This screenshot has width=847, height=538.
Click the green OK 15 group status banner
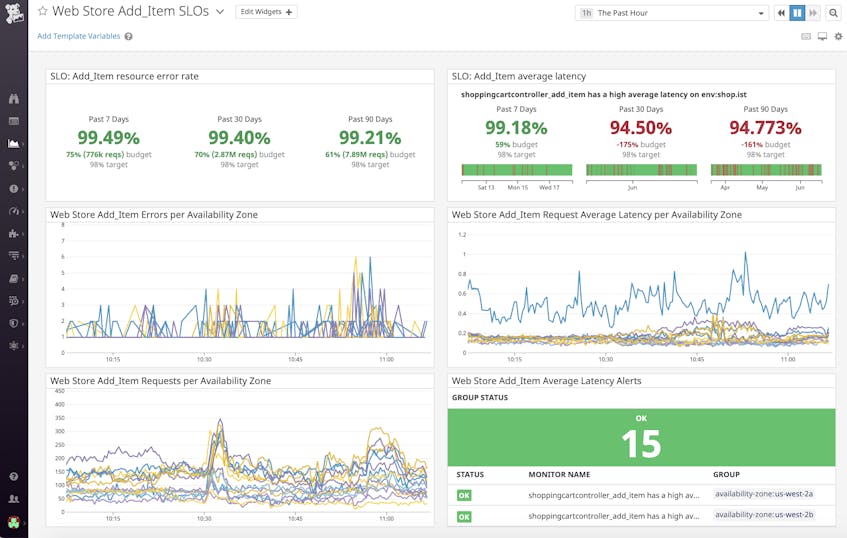click(641, 438)
